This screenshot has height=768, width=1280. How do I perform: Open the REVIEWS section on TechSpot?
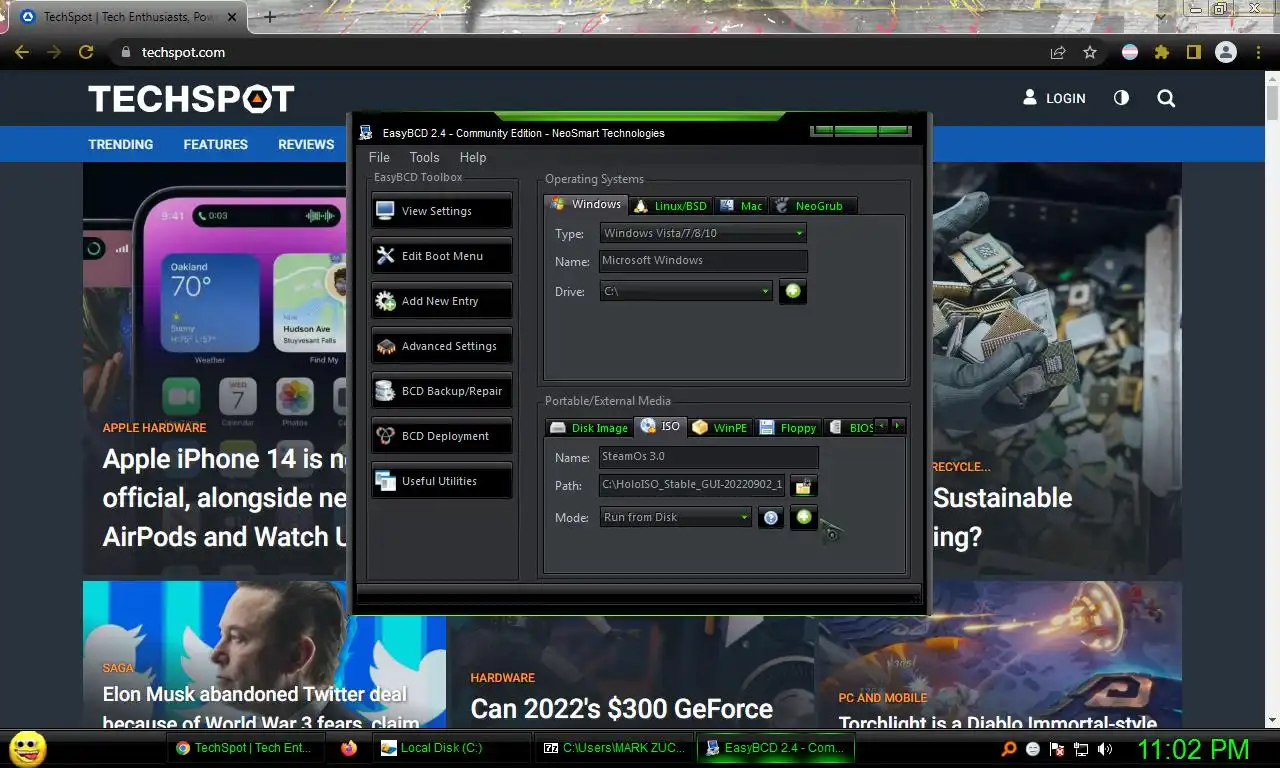click(x=306, y=144)
